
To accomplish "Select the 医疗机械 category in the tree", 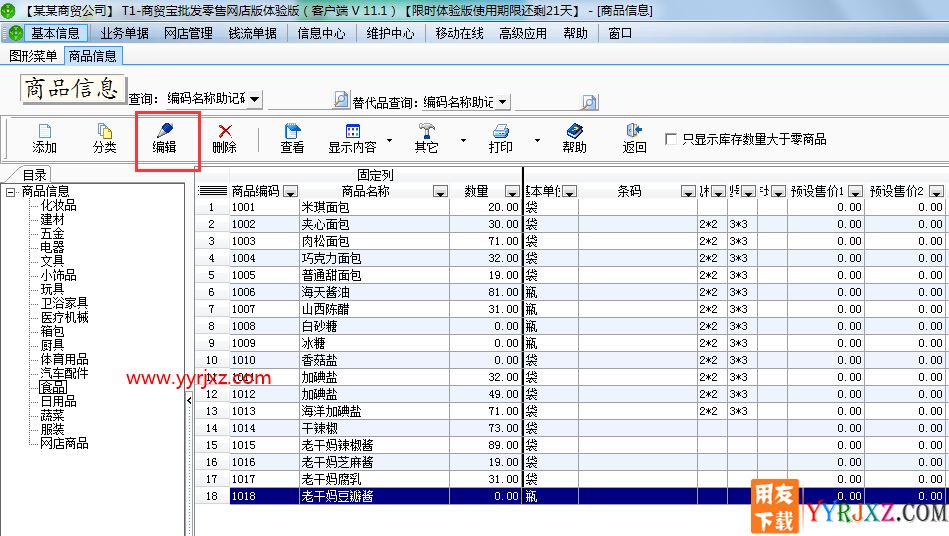I will [x=64, y=318].
